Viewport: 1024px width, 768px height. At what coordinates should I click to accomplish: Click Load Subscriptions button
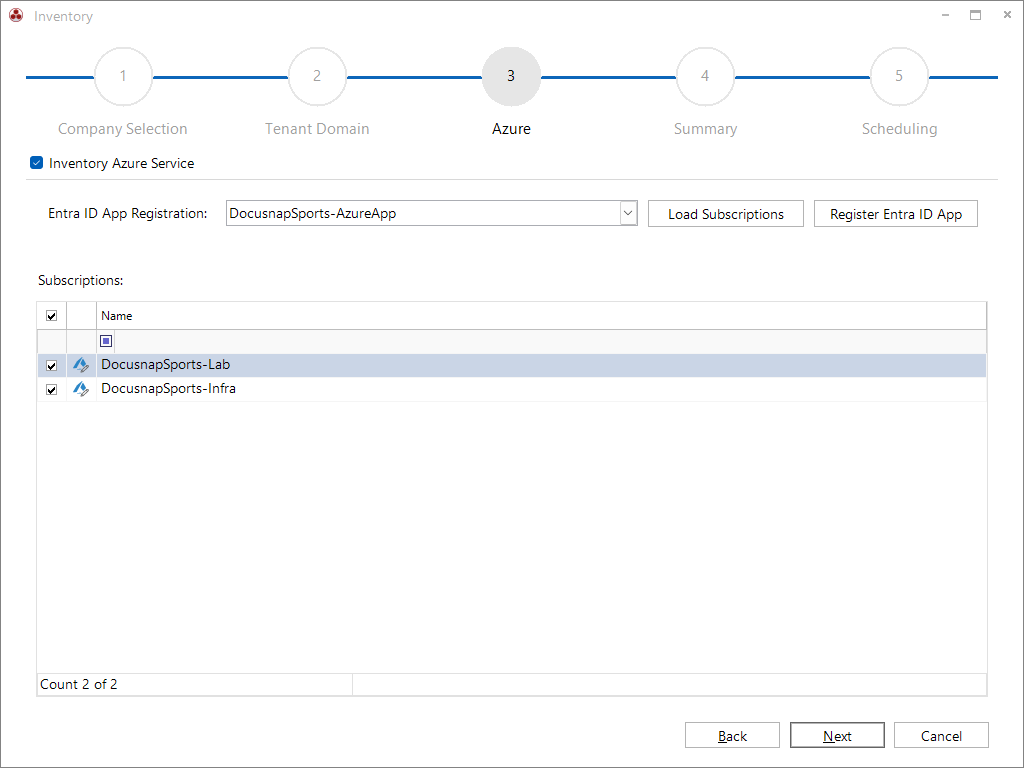(726, 214)
